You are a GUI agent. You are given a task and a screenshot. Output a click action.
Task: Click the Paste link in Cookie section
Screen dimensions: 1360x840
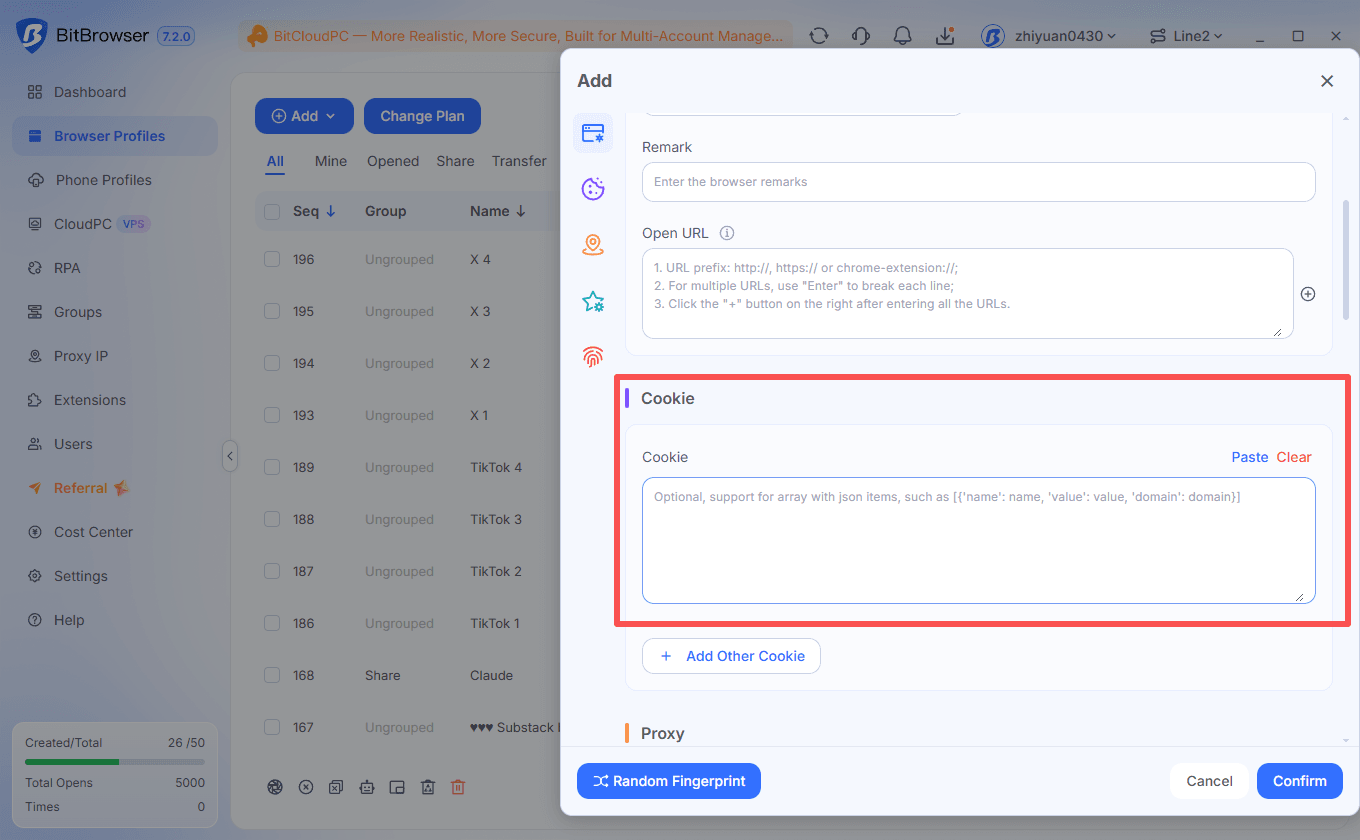pyautogui.click(x=1250, y=457)
